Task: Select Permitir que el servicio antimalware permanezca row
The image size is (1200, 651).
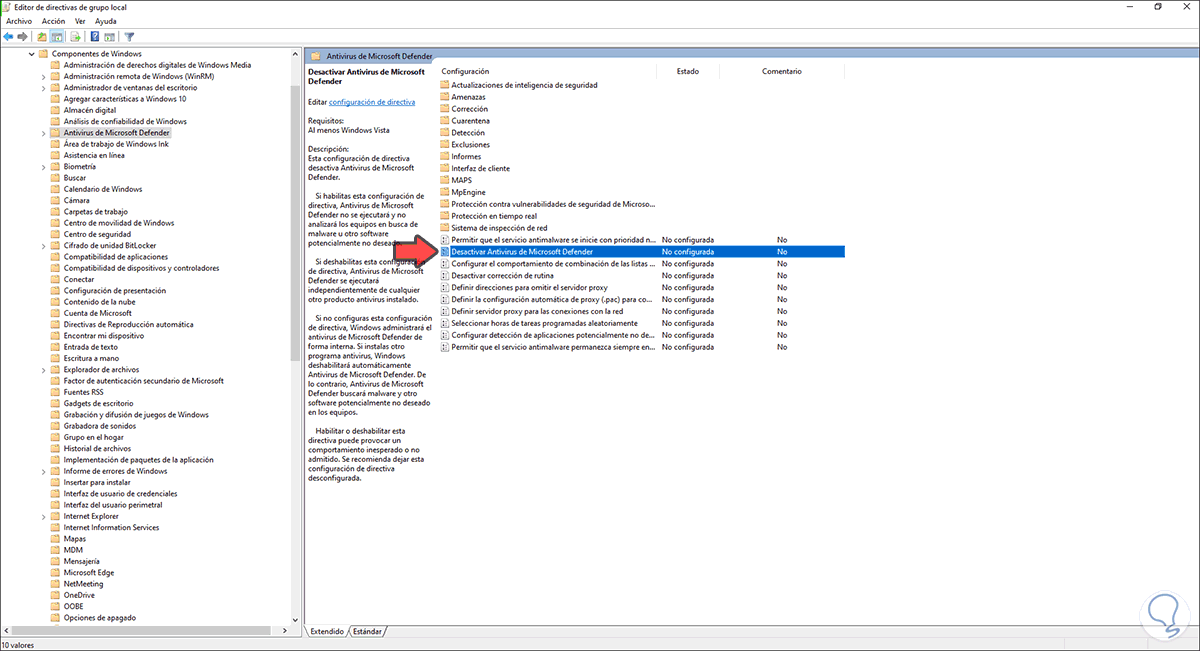Action: pos(642,348)
